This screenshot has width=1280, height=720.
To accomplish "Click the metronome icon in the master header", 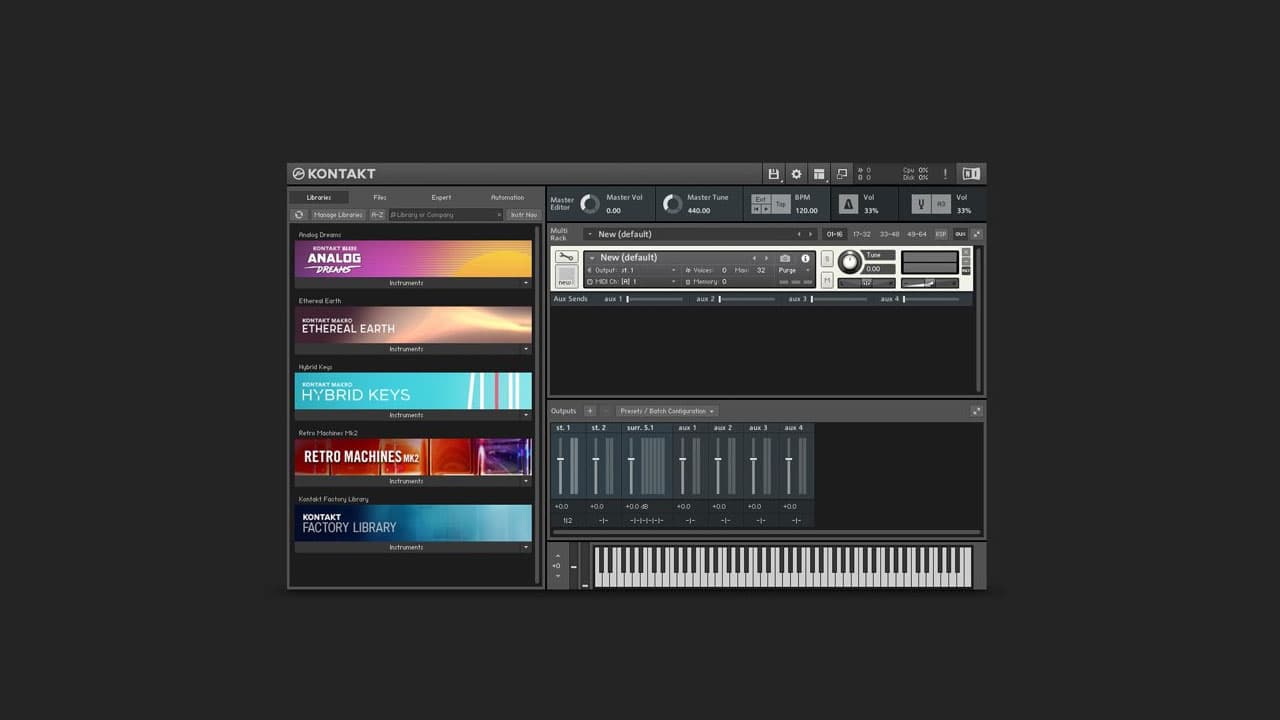I will coord(849,204).
